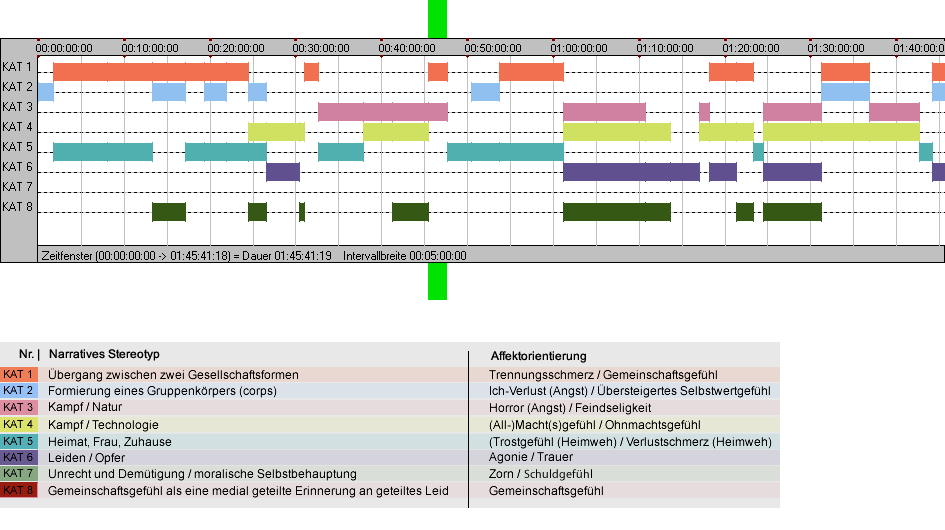Click the yellow KAT 4 legend swatch
Viewport: 945px width, 530px height.
(19, 424)
